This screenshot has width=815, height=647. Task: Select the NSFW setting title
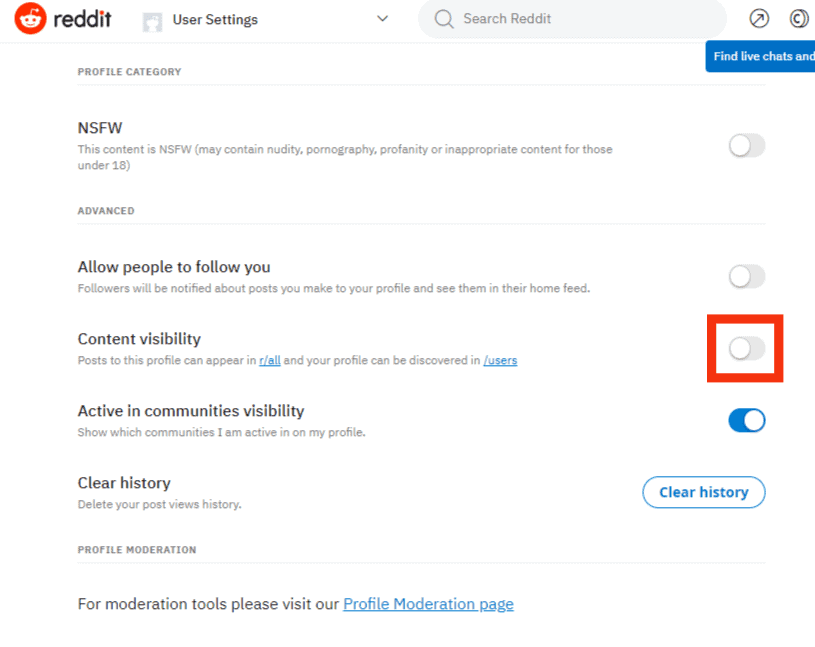tap(100, 128)
